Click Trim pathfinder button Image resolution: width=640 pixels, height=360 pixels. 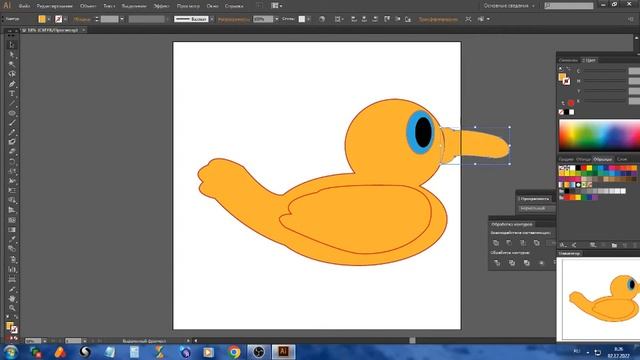[x=512, y=263]
